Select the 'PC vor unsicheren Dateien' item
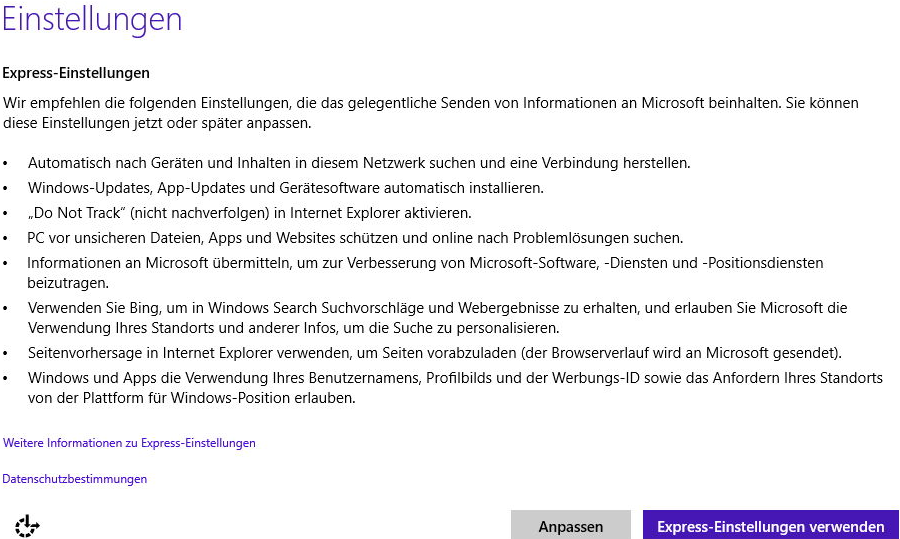The height and width of the screenshot is (539, 900). pyautogui.click(x=355, y=238)
